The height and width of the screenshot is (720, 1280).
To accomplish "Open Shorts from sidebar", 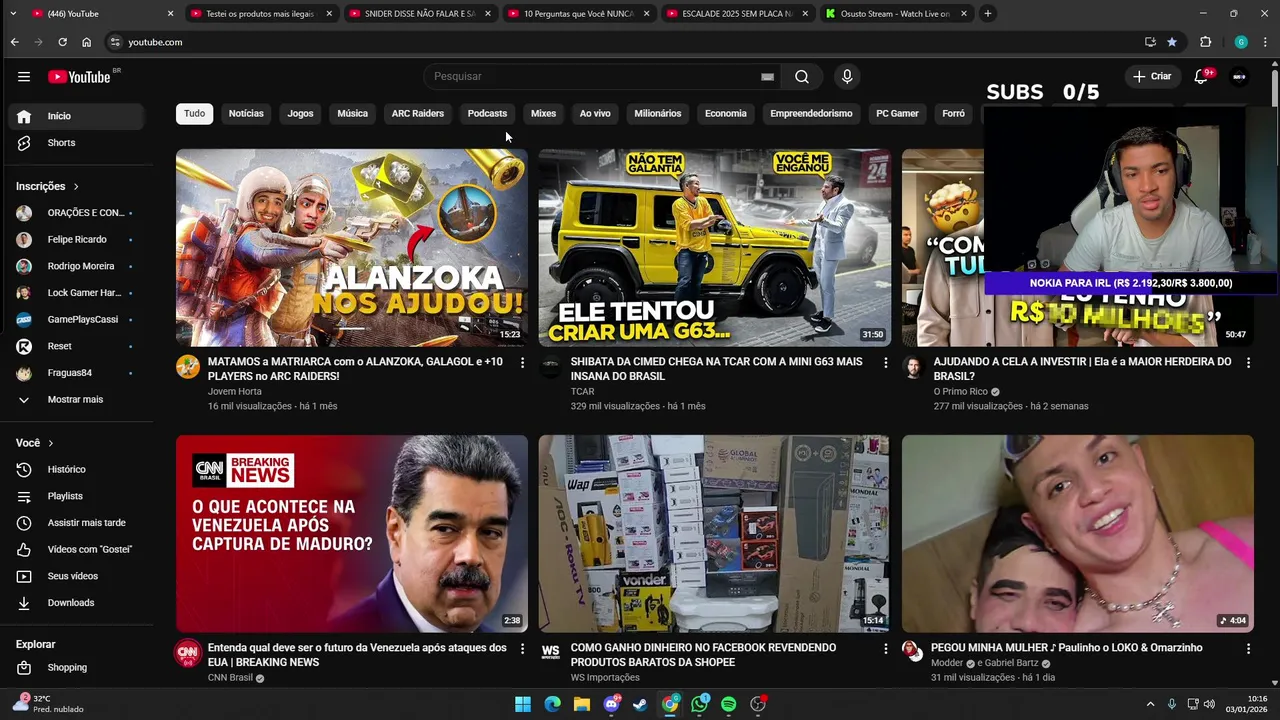I will click(x=78, y=143).
